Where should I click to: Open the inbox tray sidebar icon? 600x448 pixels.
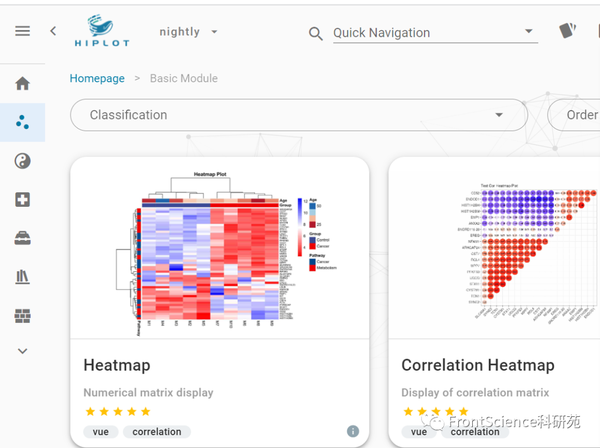[x=22, y=238]
